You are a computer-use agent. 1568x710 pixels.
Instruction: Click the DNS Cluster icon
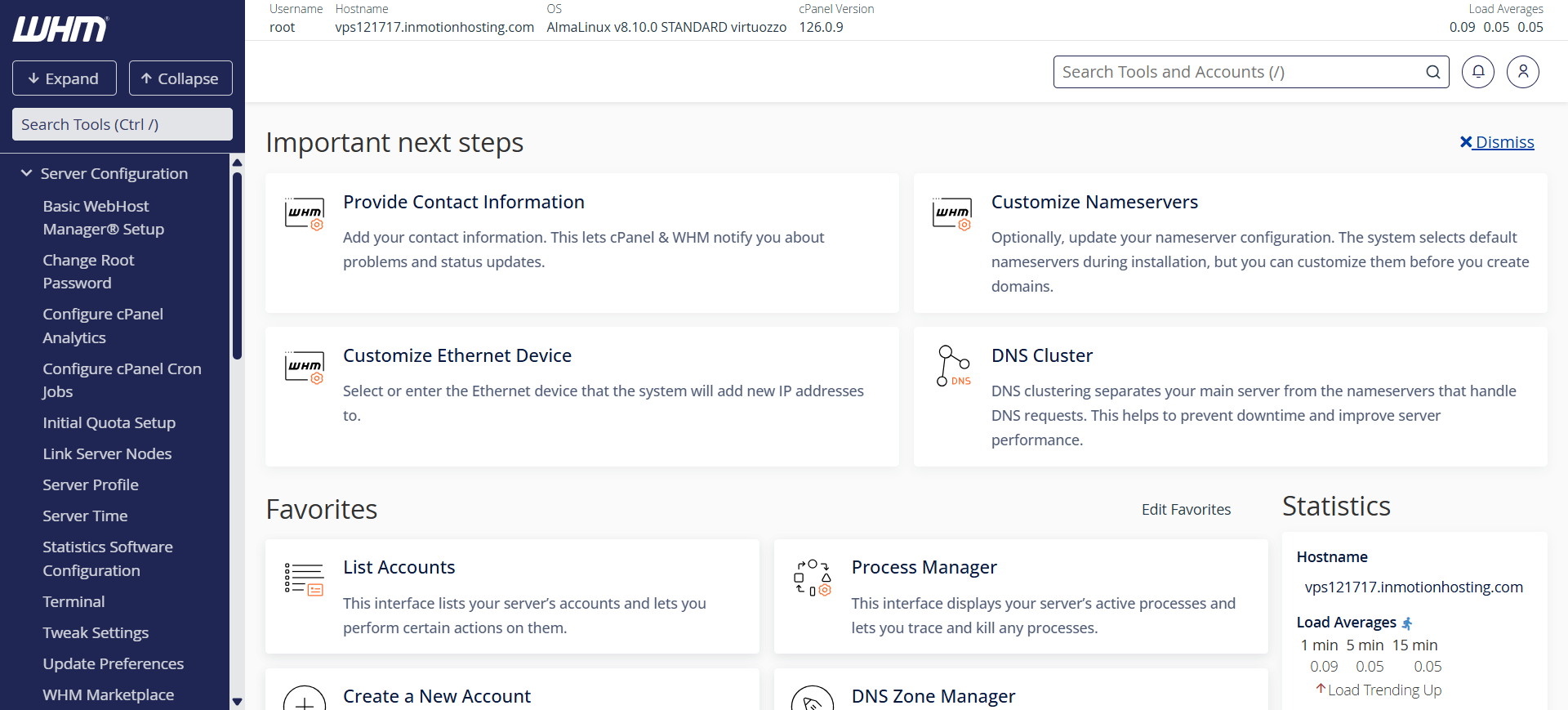coord(953,365)
